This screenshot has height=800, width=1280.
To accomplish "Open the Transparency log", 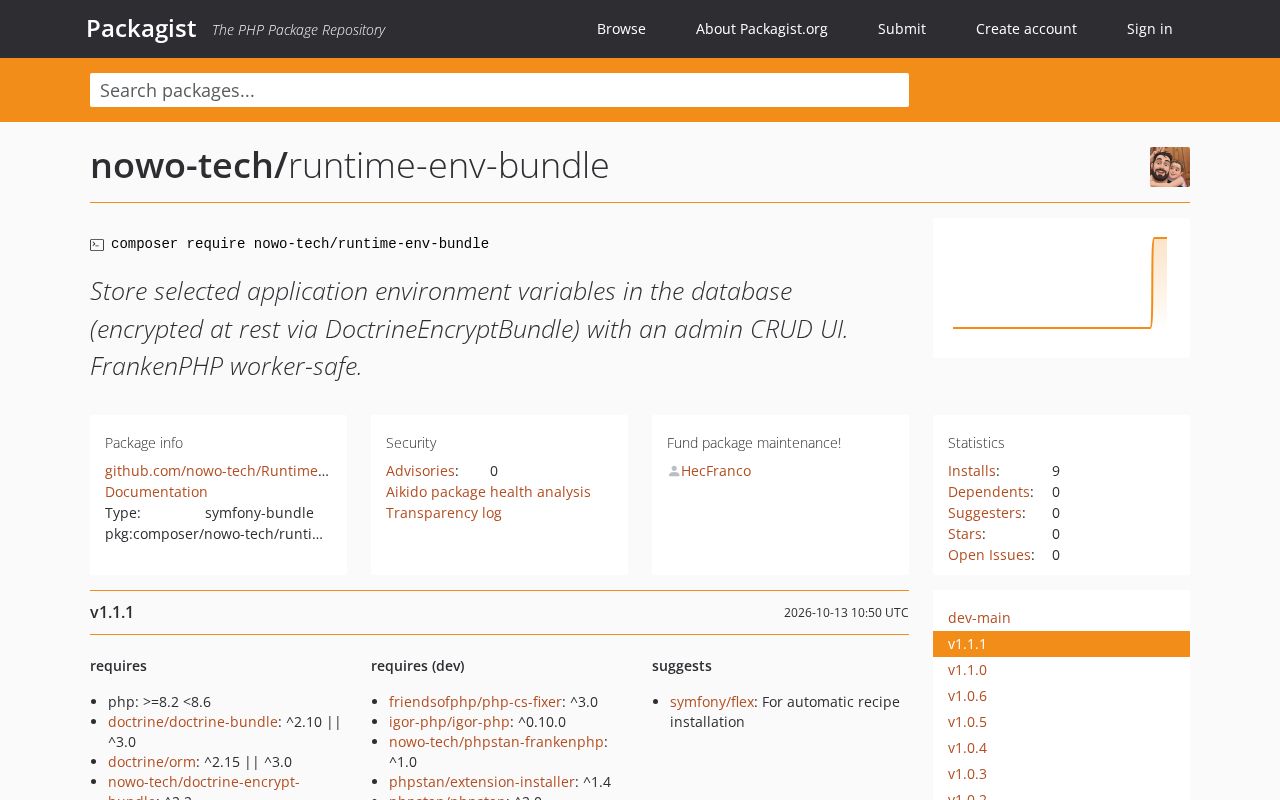I will tap(444, 513).
